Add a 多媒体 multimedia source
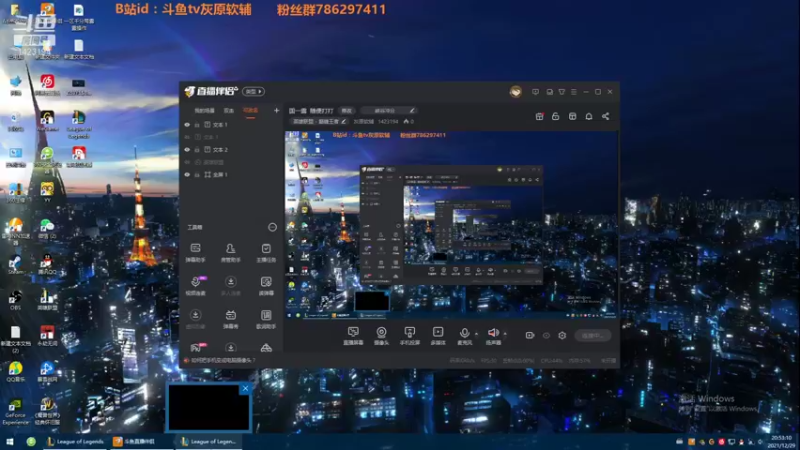The height and width of the screenshot is (450, 800). [x=438, y=336]
